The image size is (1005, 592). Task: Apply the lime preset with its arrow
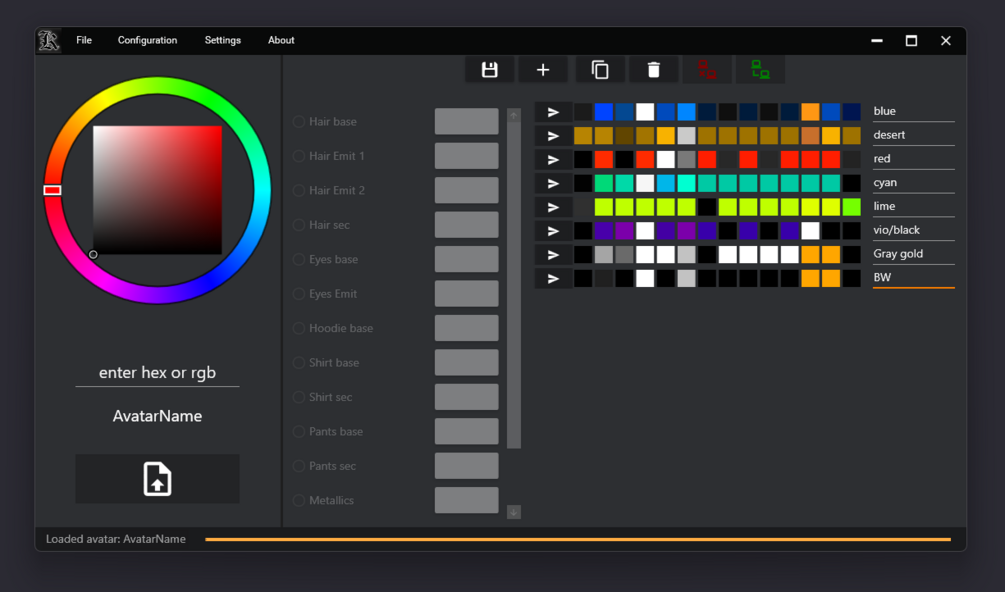553,207
